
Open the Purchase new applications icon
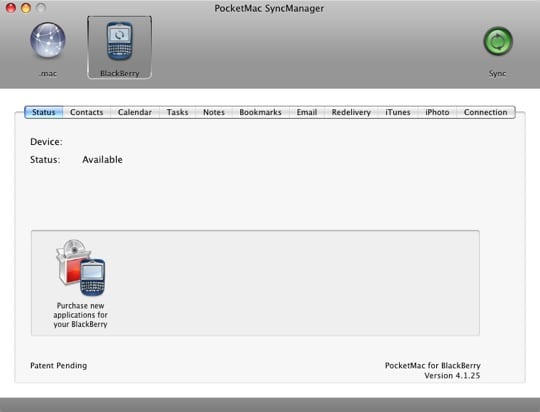pyautogui.click(x=81, y=268)
